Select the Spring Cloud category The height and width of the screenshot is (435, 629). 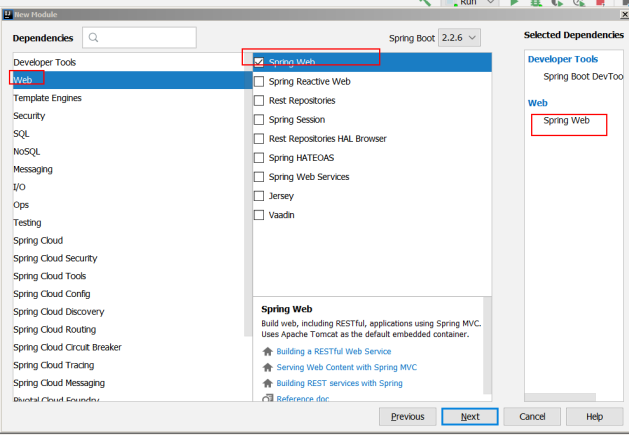(x=128, y=240)
